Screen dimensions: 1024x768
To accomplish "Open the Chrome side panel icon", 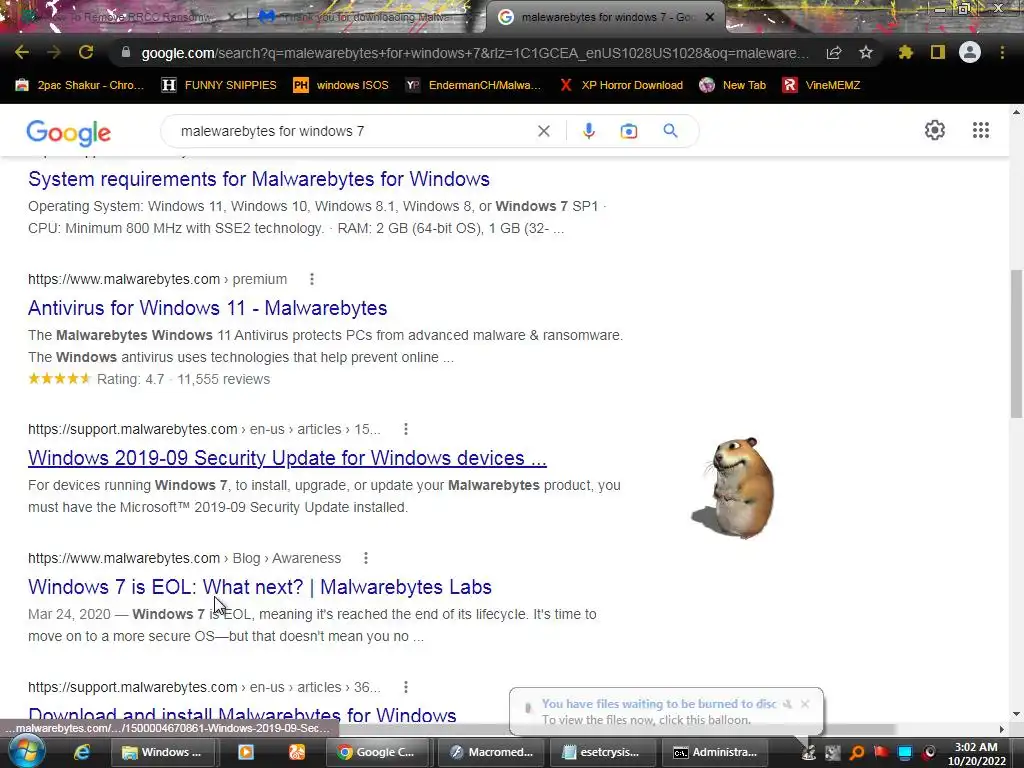I will pos(938,53).
